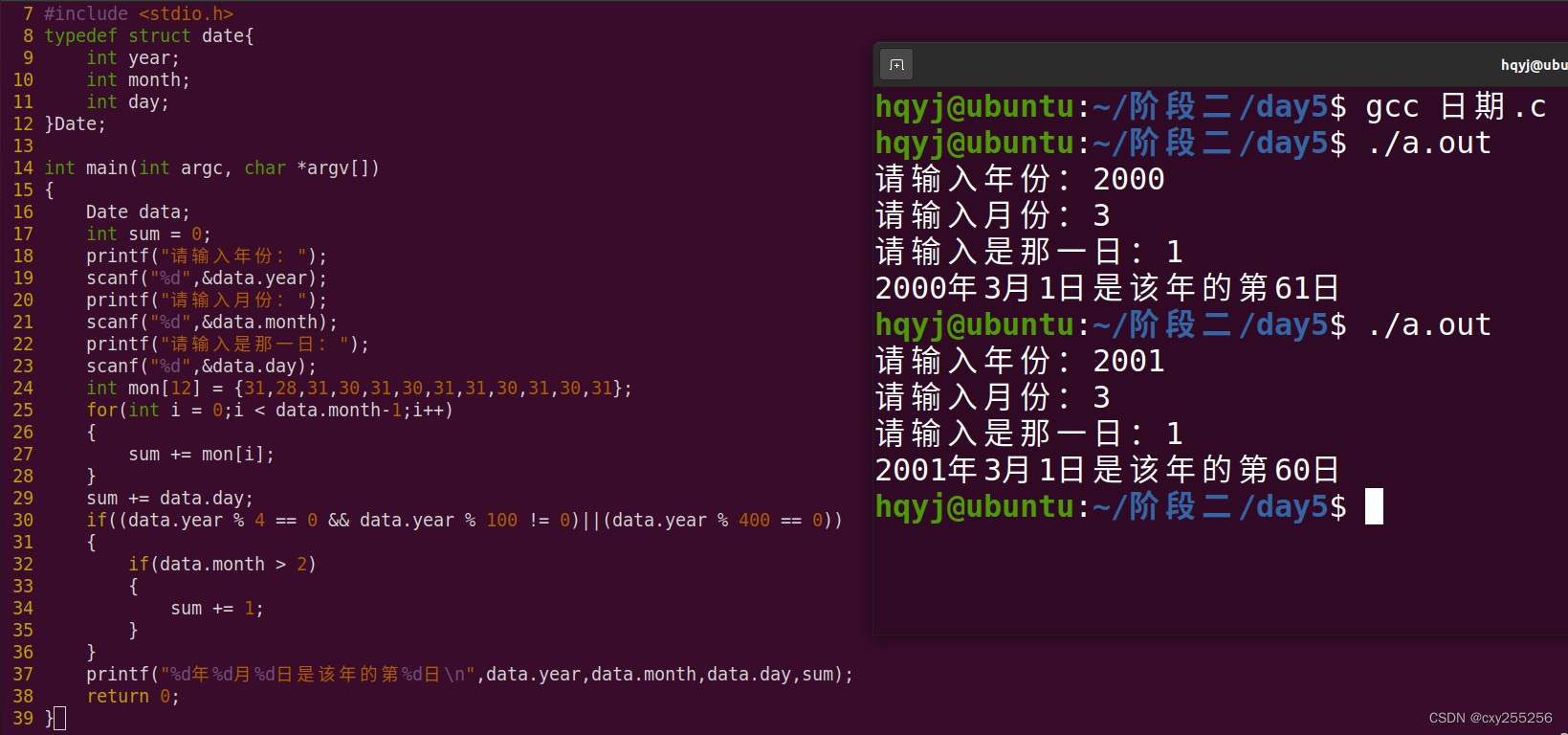Click 'typedef struct date{' on line 8
Screen dimensions: 1568x735
point(149,35)
